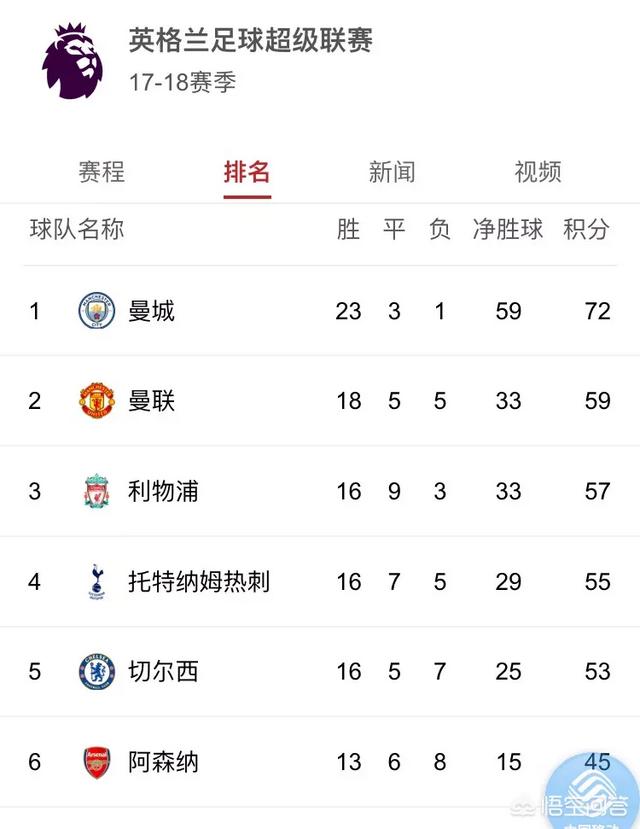Click the Tottenham Hotspur club crest
This screenshot has height=829, width=640.
tap(97, 582)
